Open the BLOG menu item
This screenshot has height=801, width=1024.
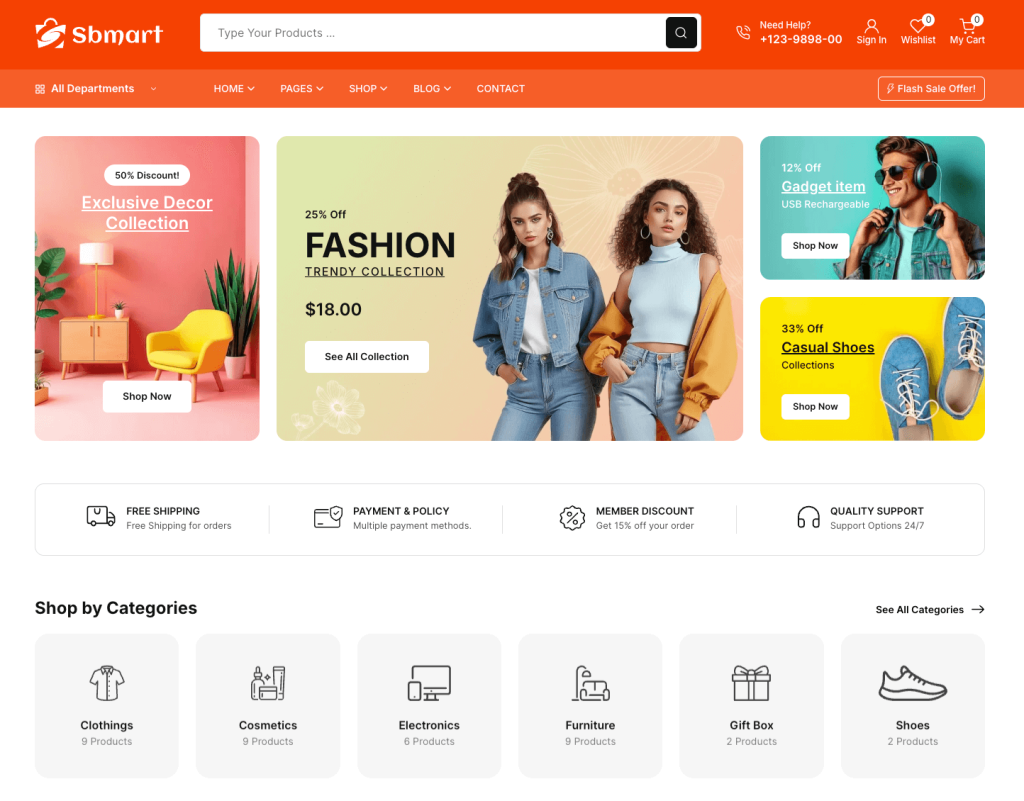432,89
